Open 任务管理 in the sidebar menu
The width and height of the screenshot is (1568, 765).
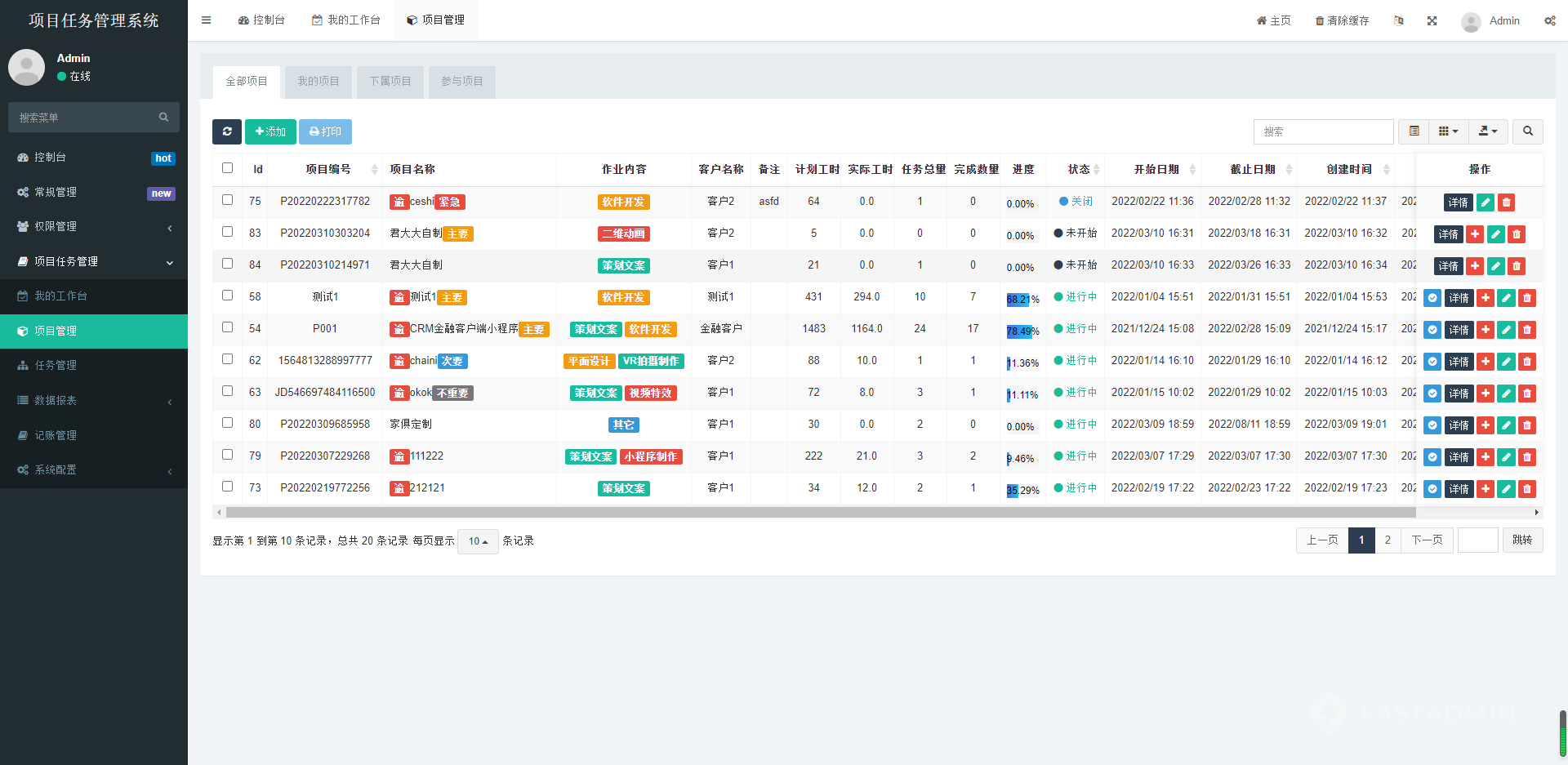[x=56, y=365]
